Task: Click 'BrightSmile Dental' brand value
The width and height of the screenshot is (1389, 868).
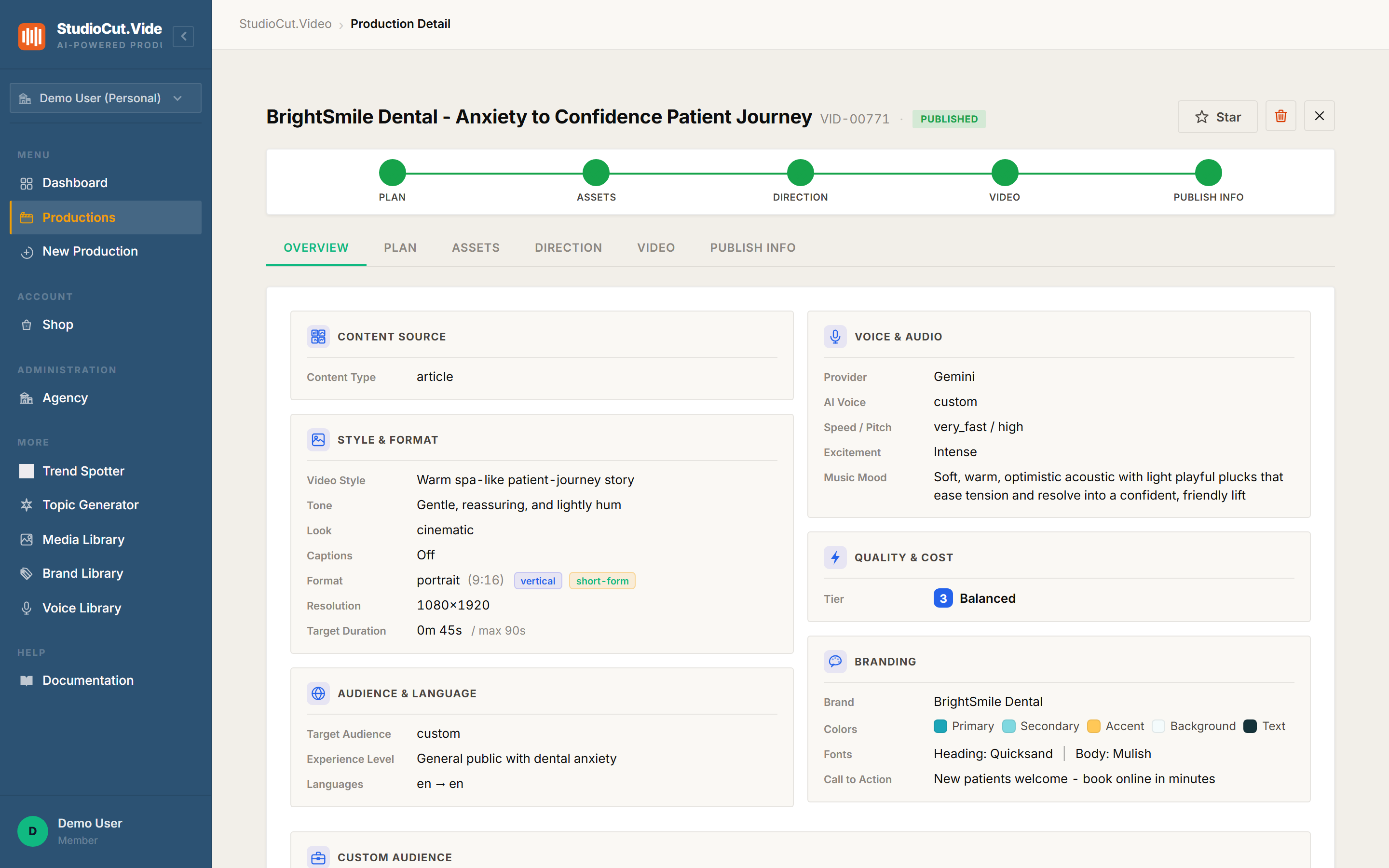Action: click(988, 702)
